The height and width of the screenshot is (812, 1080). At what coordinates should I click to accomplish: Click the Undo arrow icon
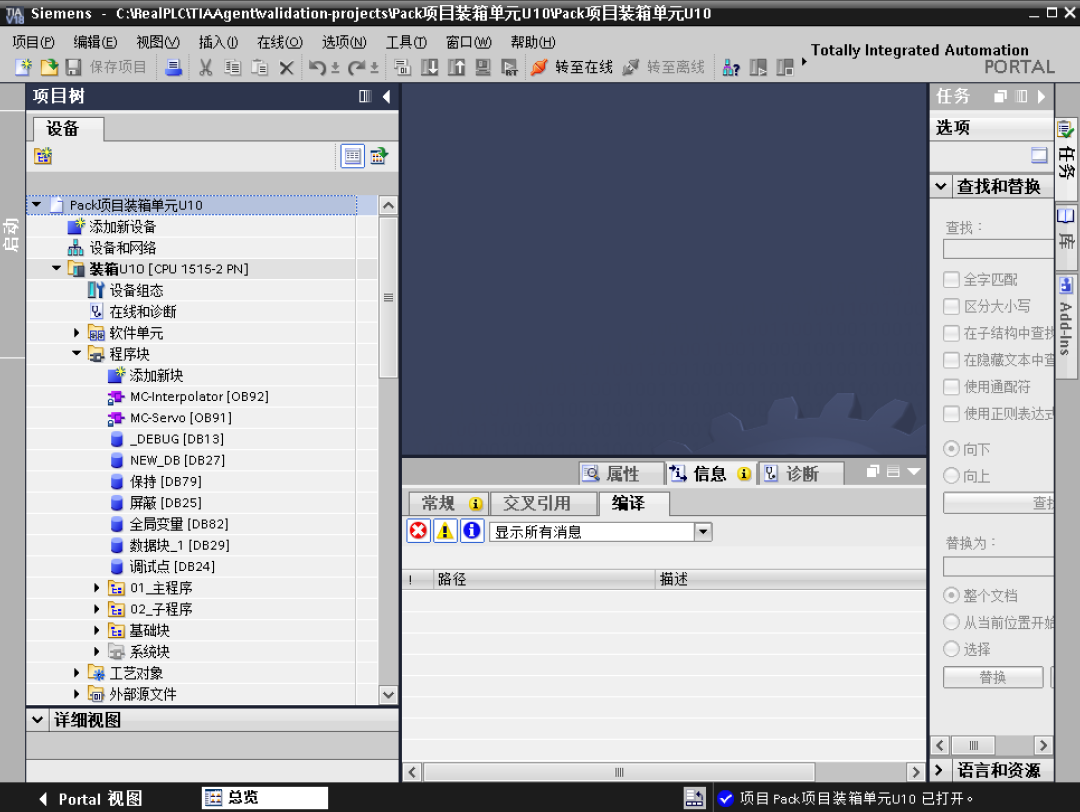[x=317, y=67]
